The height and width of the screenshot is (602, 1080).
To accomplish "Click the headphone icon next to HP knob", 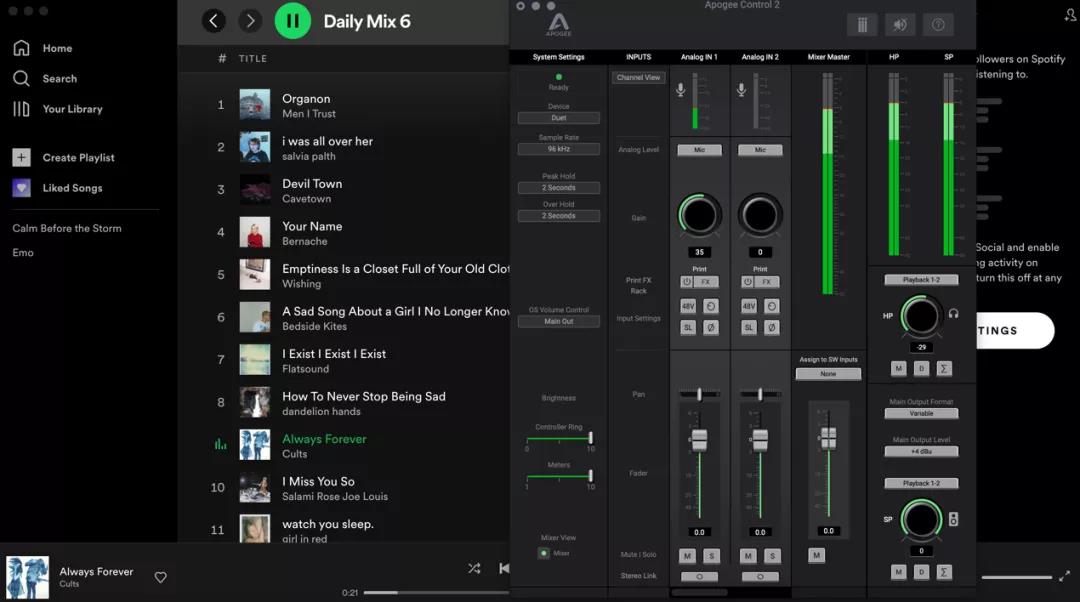I will [953, 313].
